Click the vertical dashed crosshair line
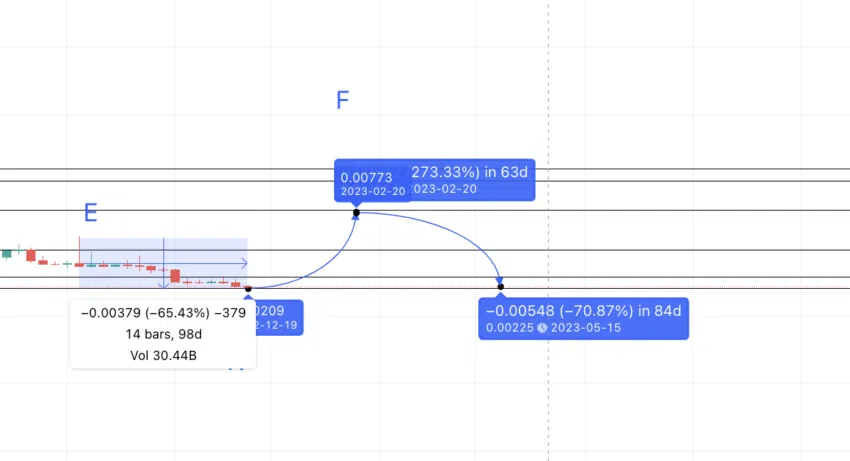Image resolution: width=850 pixels, height=461 pixels. [x=548, y=230]
